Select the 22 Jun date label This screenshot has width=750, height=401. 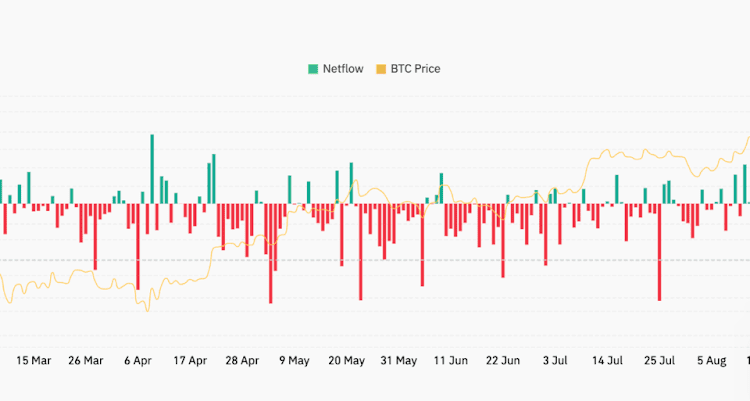click(x=503, y=360)
